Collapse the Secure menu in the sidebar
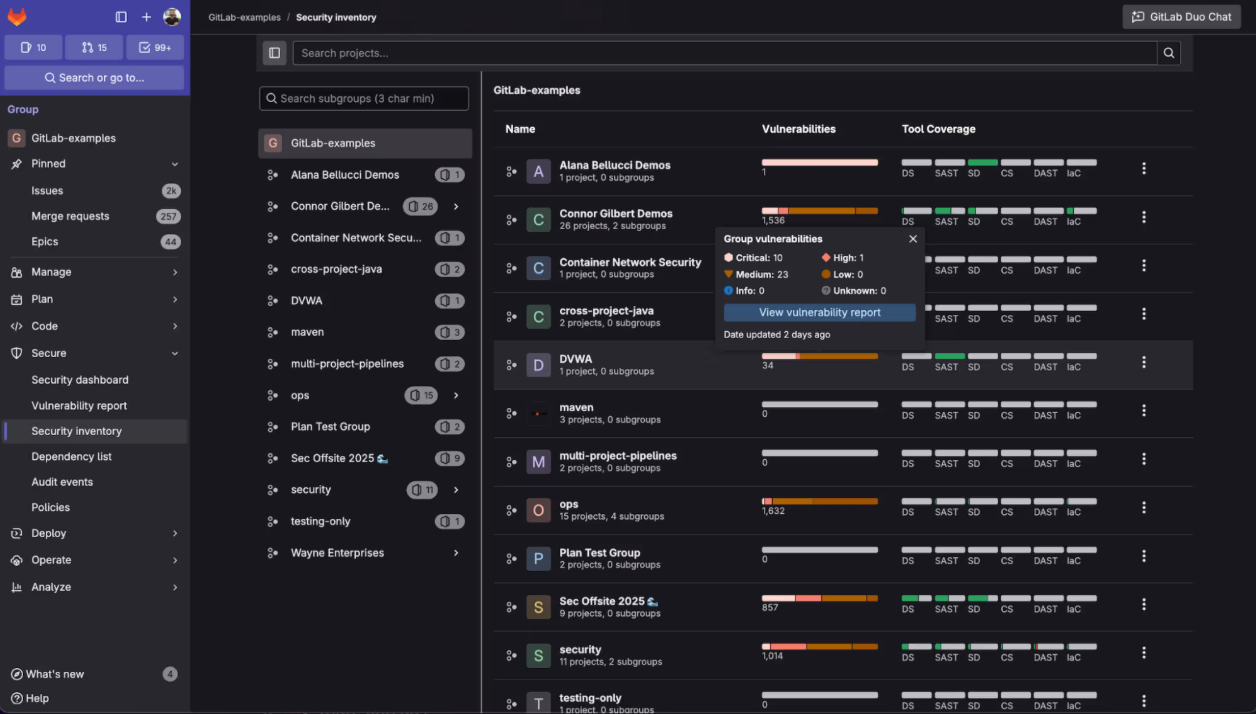The height and width of the screenshot is (714, 1256). tap(175, 353)
